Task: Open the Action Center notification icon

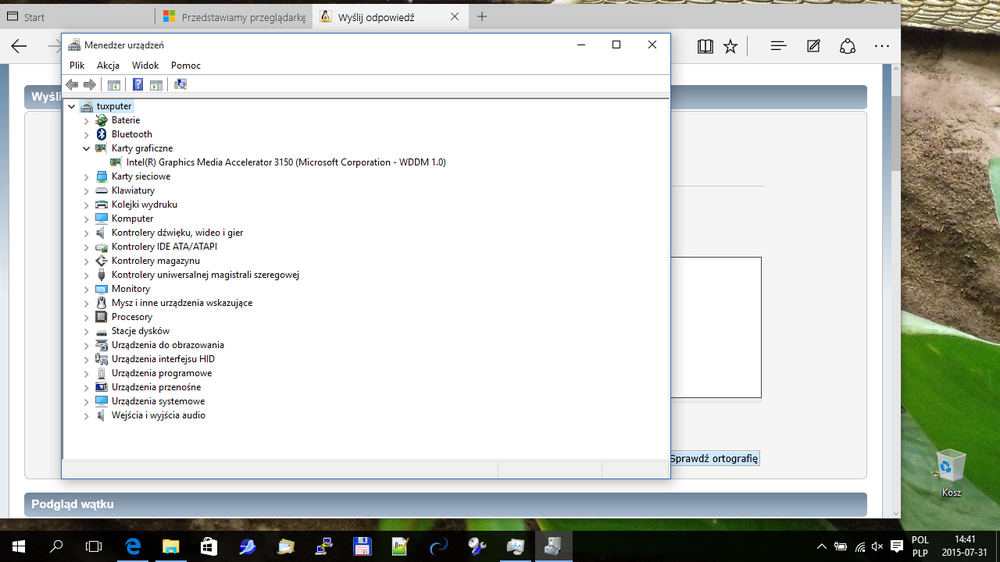Action: click(897, 546)
